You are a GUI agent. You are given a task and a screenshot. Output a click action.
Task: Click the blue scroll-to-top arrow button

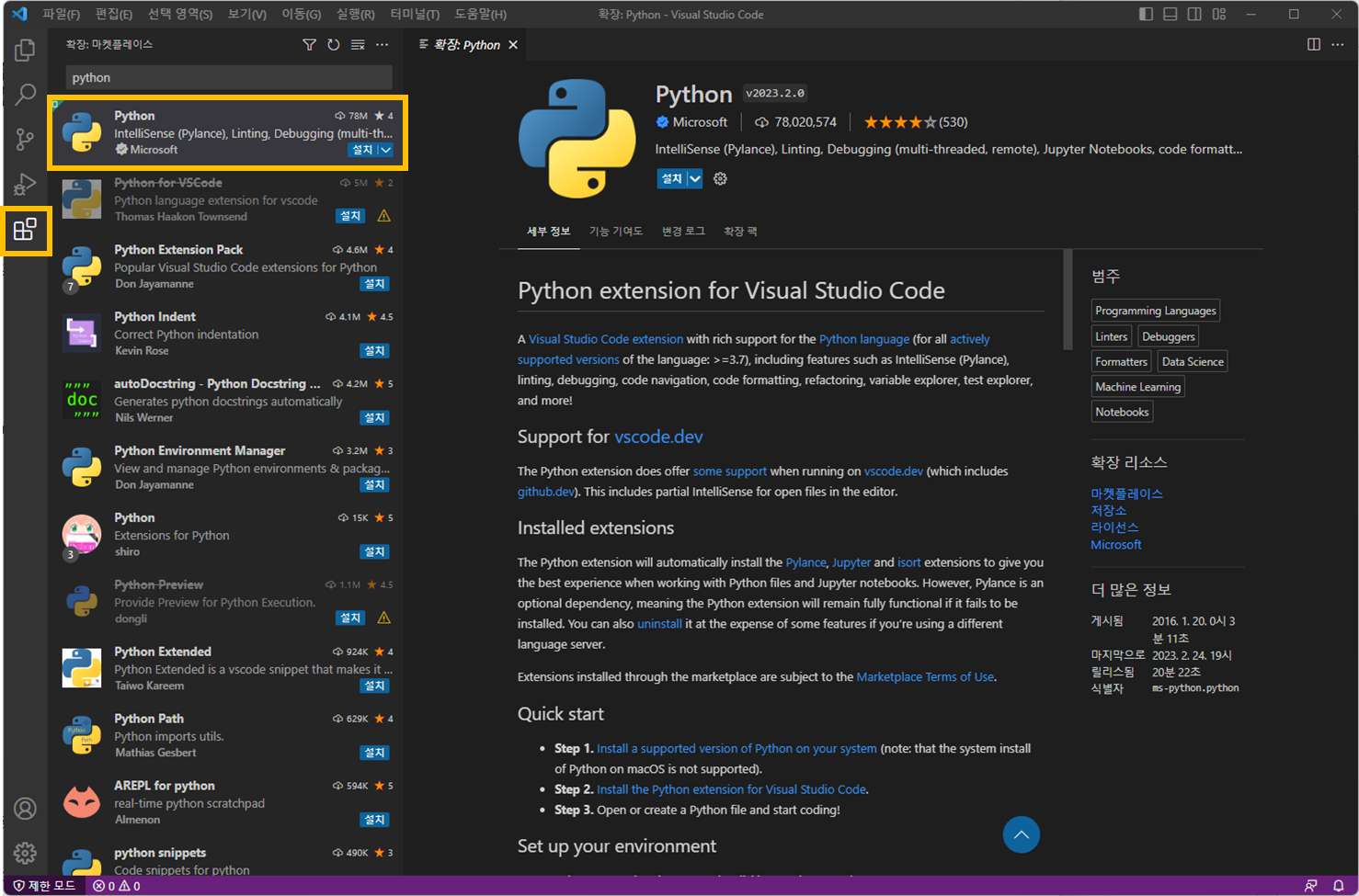1021,834
